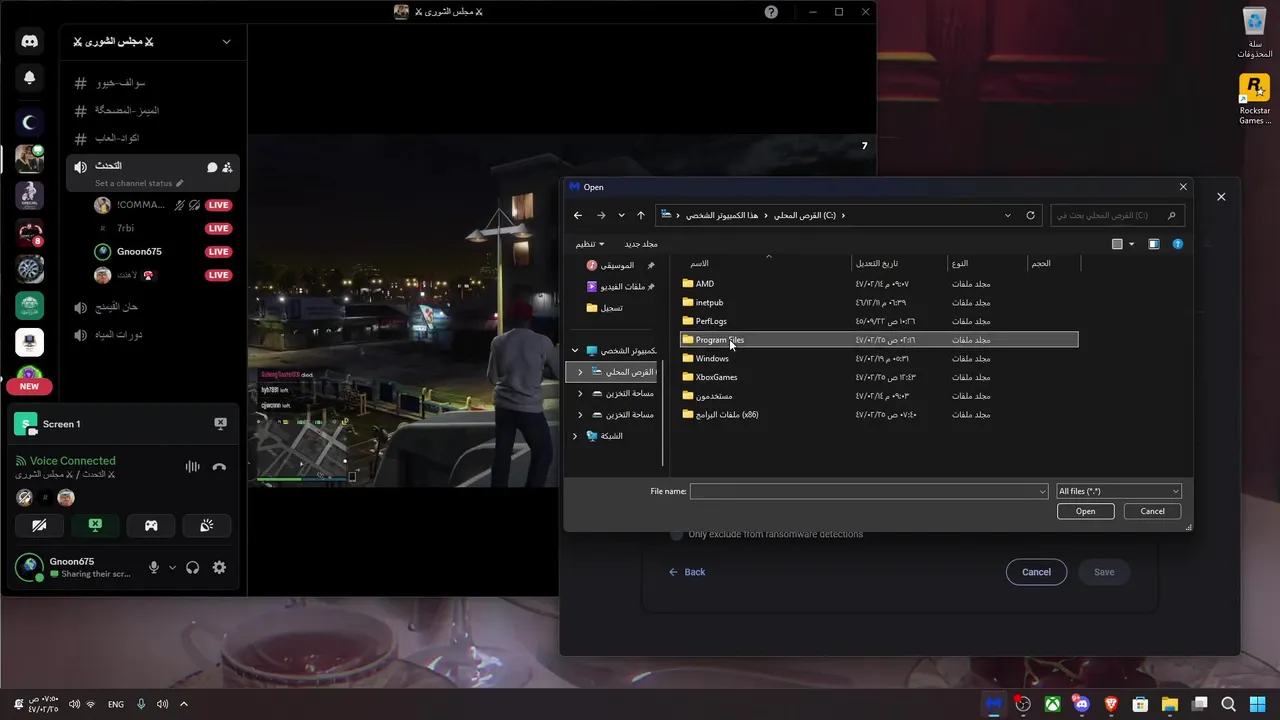Click the help question-mark icon in Discord title bar

771,12
